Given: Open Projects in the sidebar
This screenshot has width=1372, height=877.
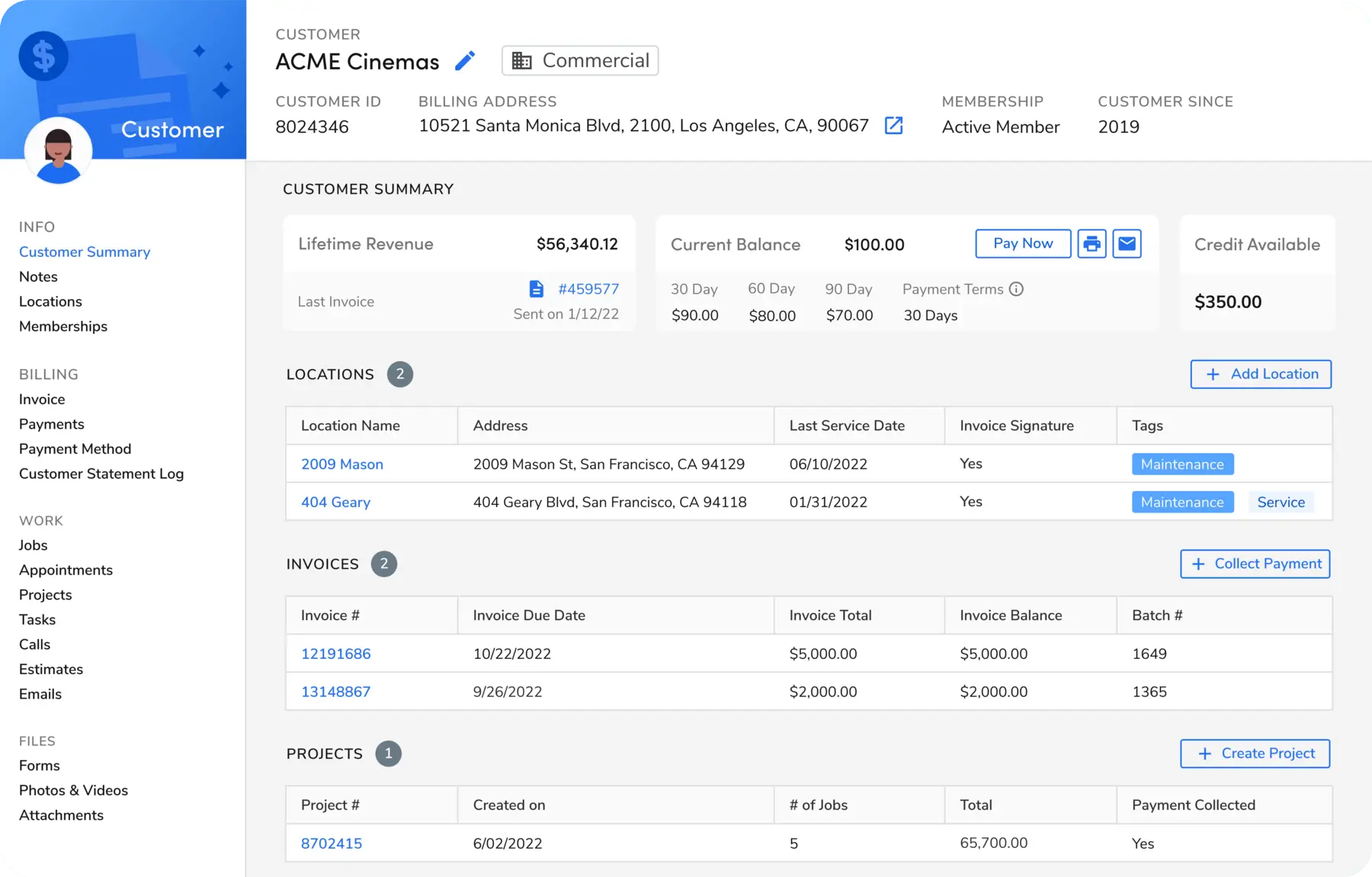Looking at the screenshot, I should coord(46,595).
